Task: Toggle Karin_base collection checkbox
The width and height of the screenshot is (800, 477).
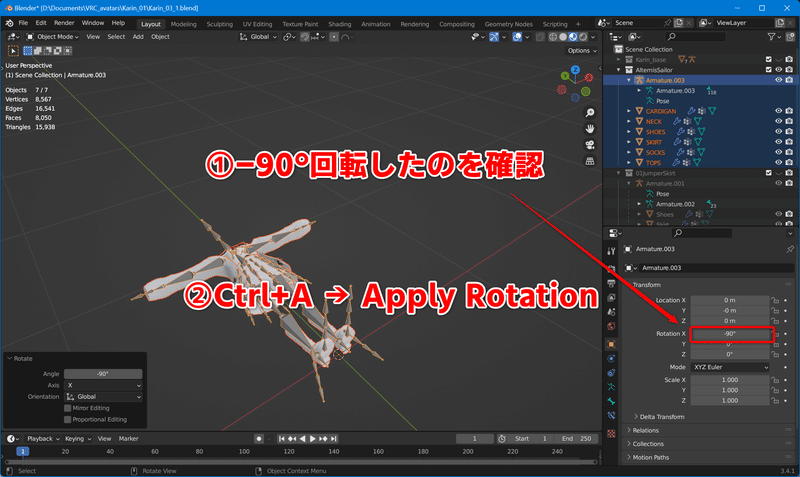Action: [x=768, y=60]
